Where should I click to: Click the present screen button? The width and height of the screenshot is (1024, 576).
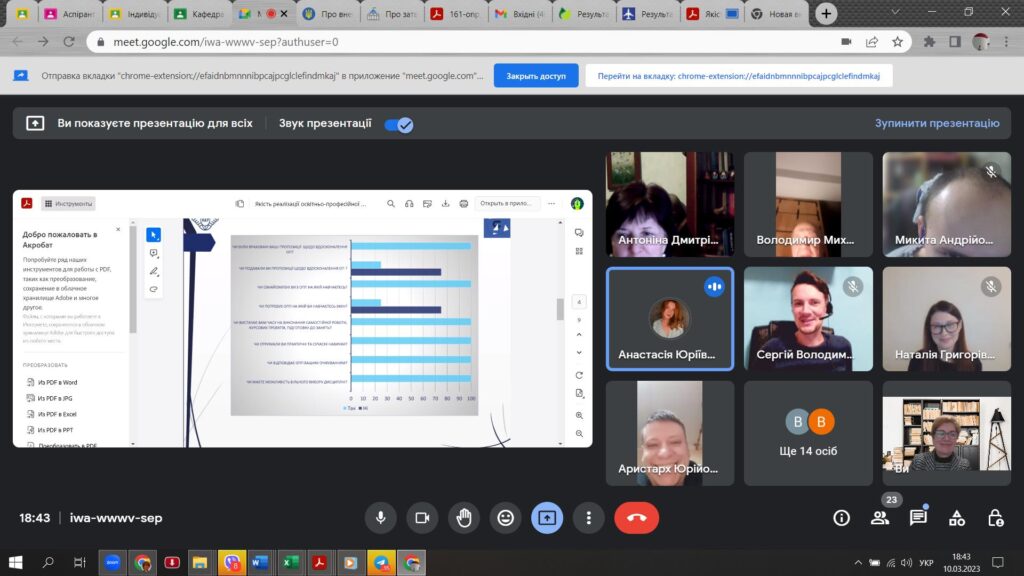547,518
